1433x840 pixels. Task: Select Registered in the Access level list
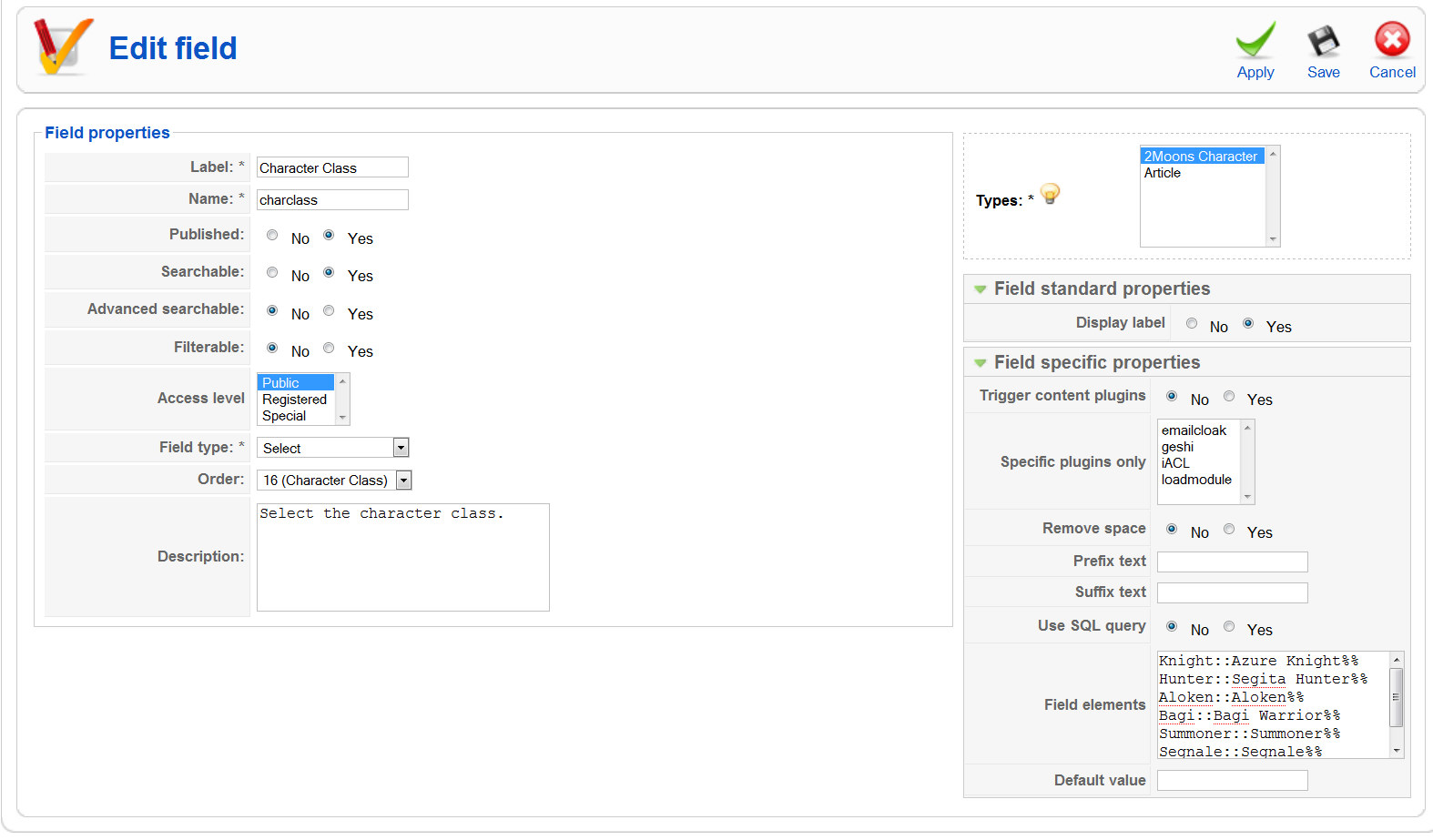(294, 400)
